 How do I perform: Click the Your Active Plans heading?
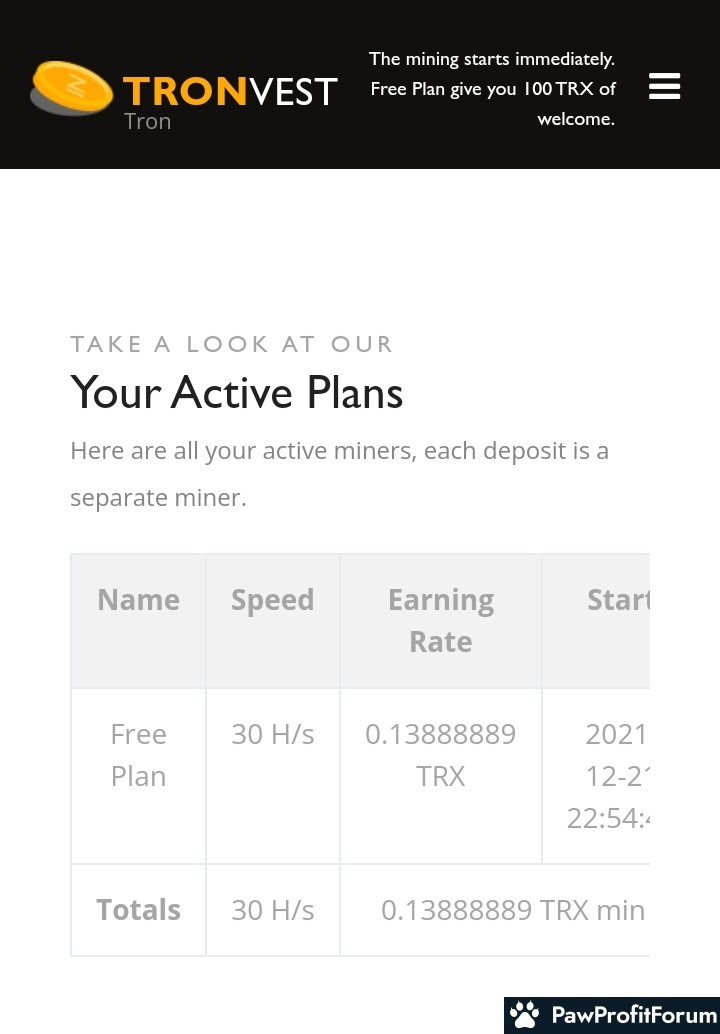(236, 392)
